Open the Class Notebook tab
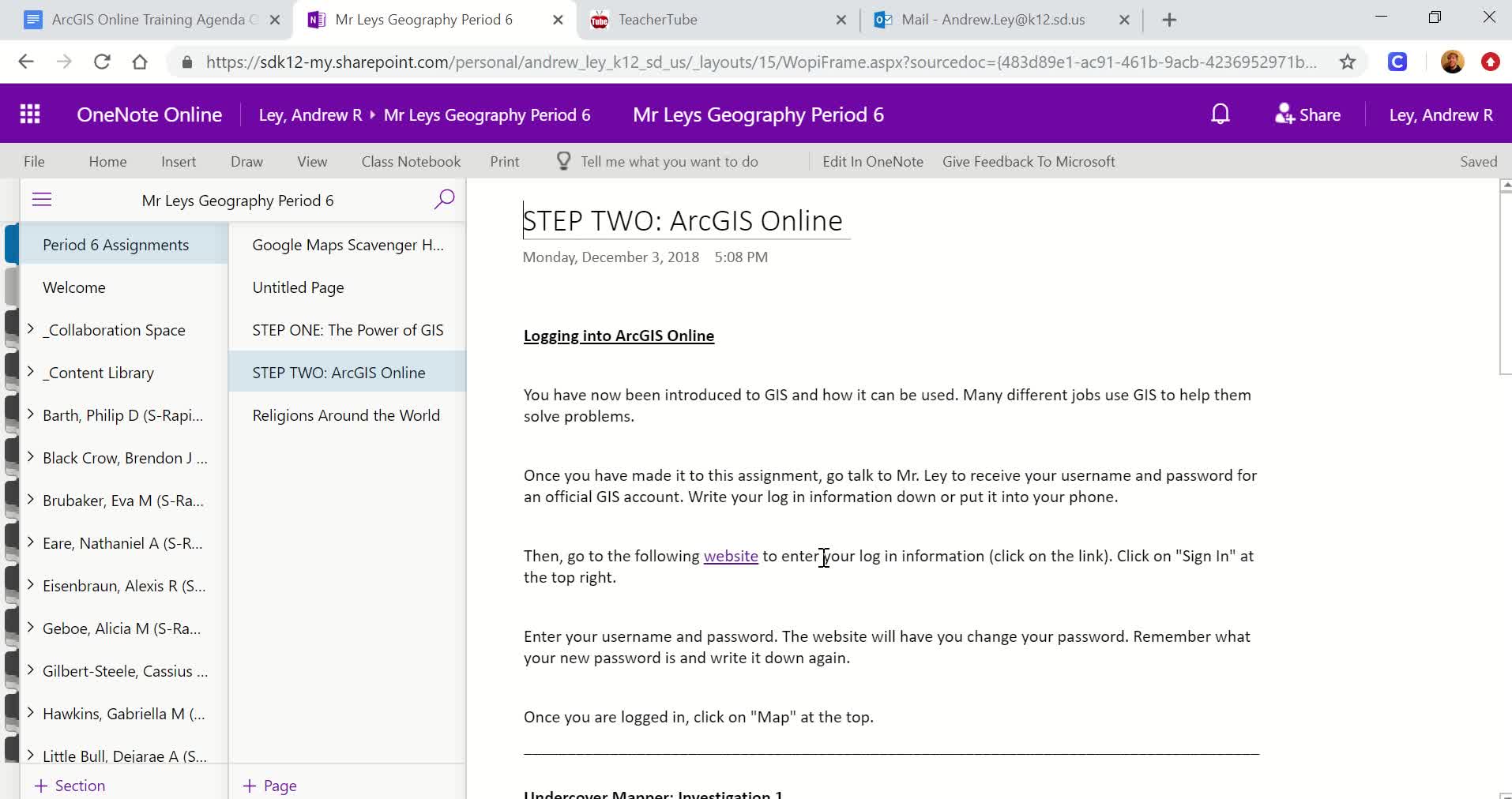 411,161
